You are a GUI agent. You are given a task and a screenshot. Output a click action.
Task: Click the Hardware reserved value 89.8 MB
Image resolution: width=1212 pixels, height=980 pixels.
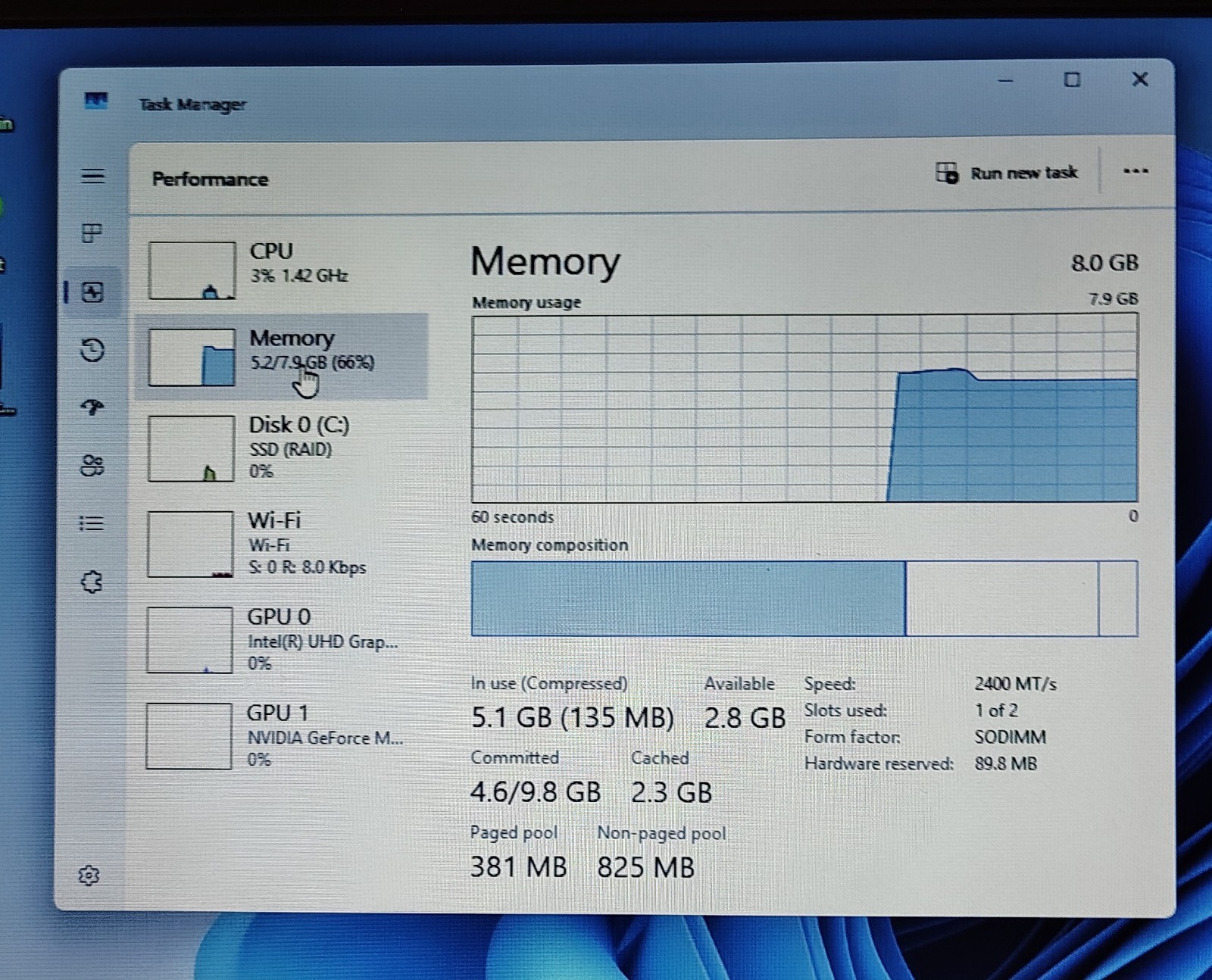tap(1005, 763)
